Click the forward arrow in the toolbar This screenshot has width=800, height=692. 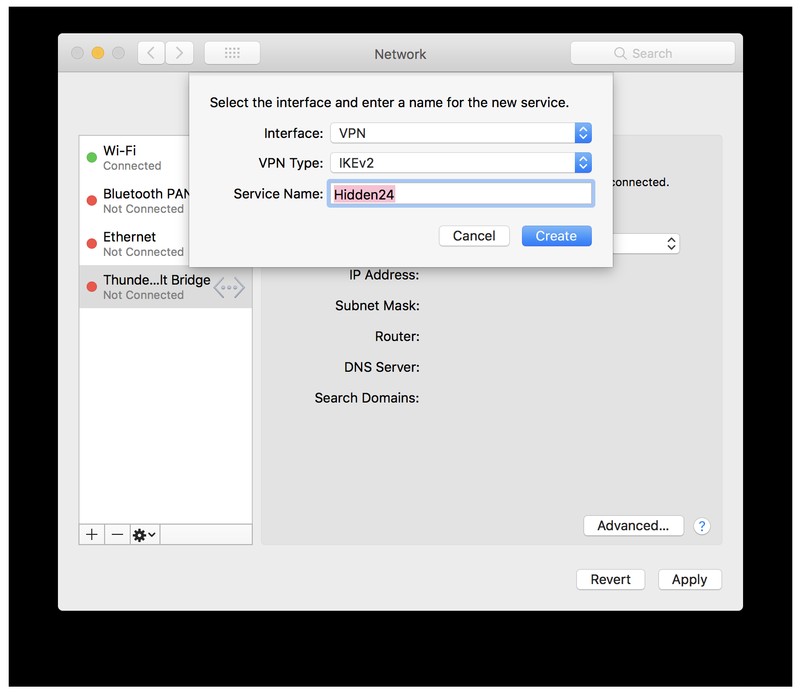[x=179, y=53]
